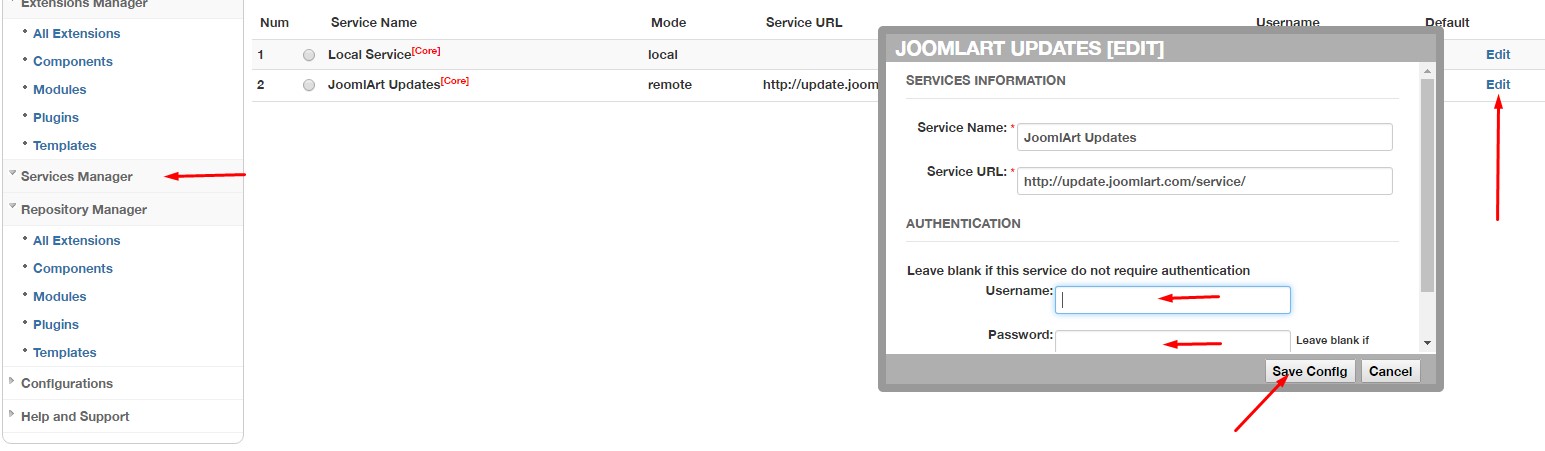1545x451 pixels.
Task: Open Components under Extensions Manager
Action: pyautogui.click(x=72, y=62)
